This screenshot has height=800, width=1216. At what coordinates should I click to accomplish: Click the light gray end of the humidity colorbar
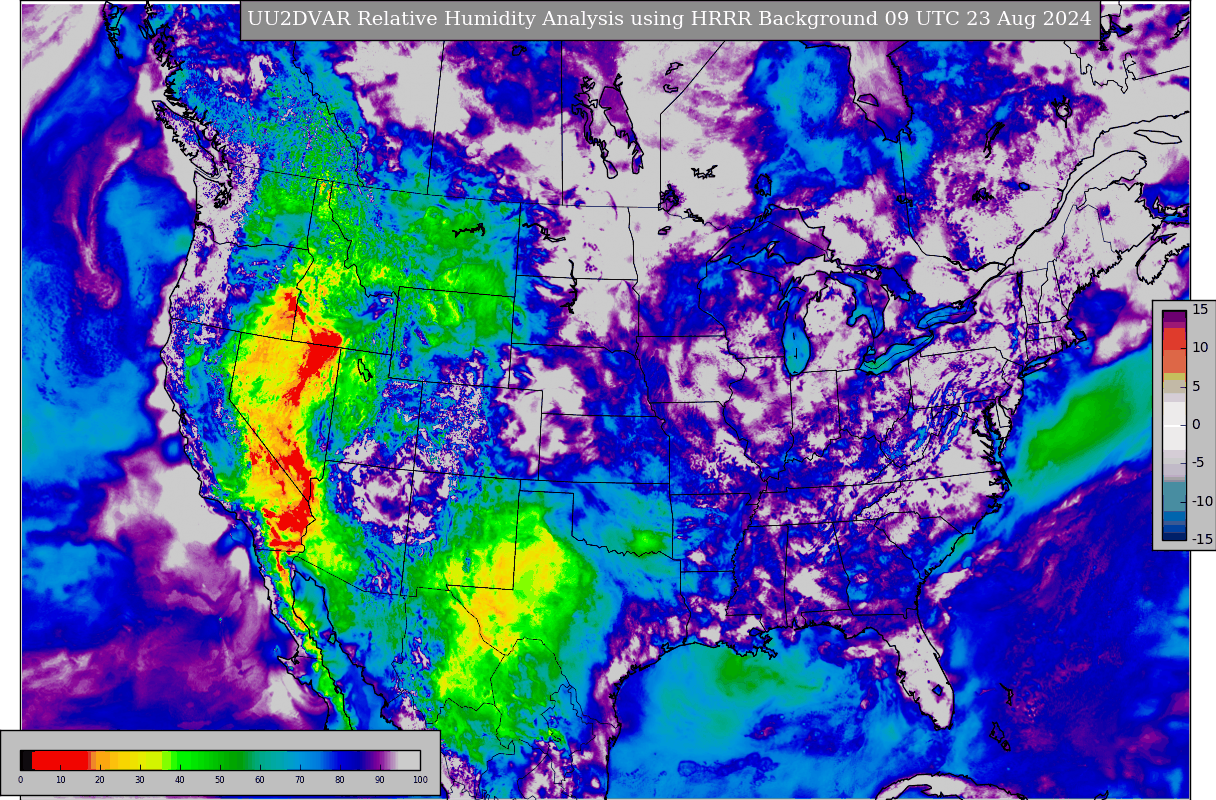tap(409, 760)
